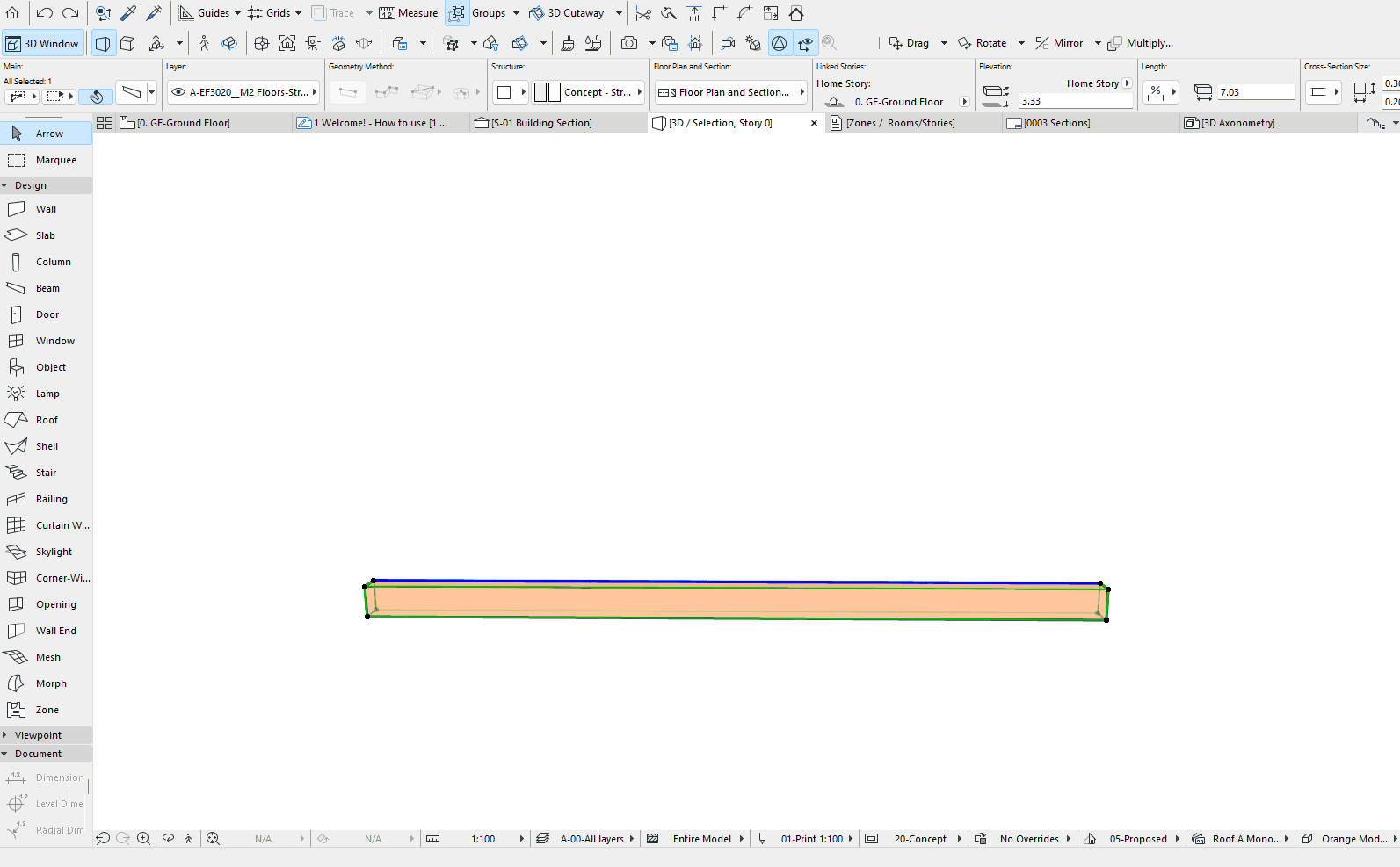Image resolution: width=1400 pixels, height=867 pixels.
Task: Select the Wall tool
Action: [x=46, y=209]
